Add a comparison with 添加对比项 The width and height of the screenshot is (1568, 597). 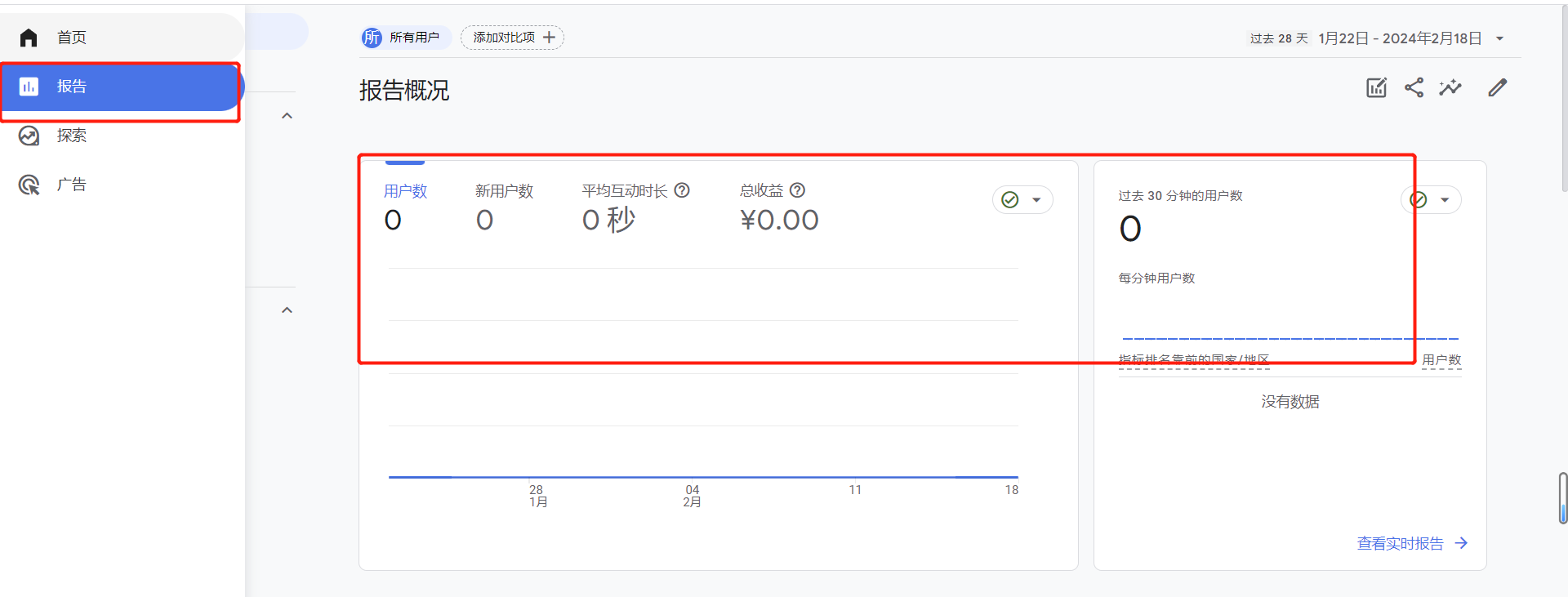pyautogui.click(x=512, y=38)
